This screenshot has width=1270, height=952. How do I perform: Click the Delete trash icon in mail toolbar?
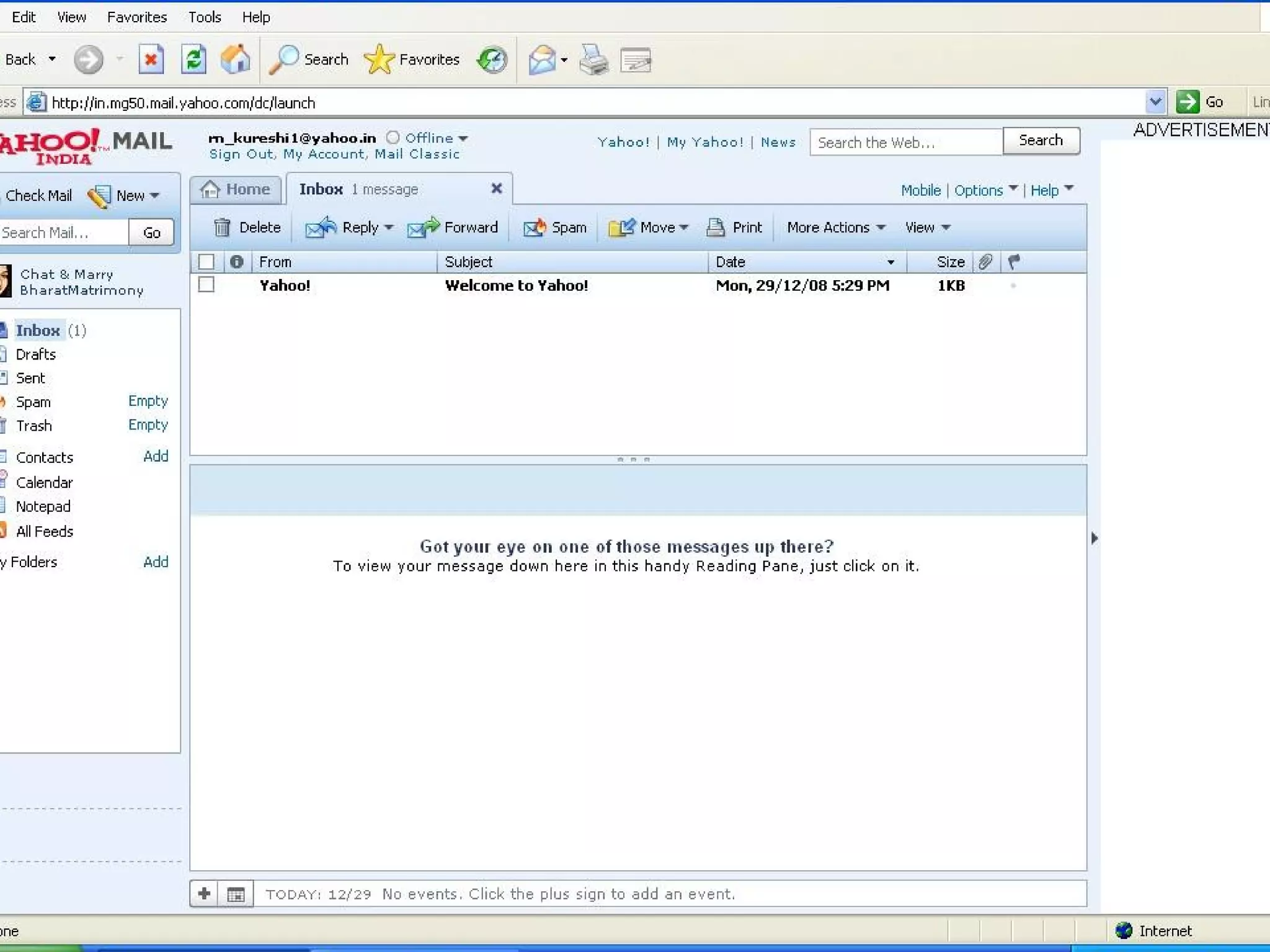(x=222, y=227)
